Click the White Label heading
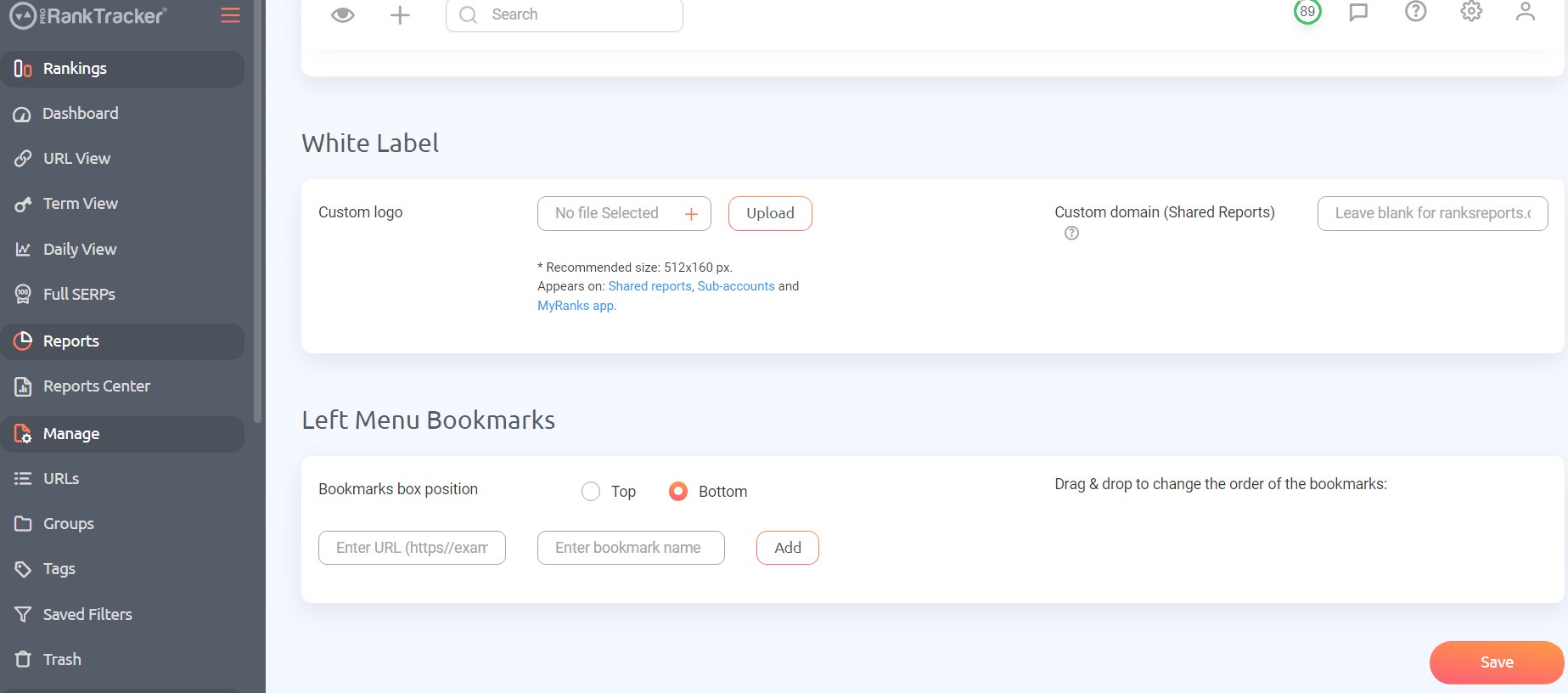 click(370, 144)
